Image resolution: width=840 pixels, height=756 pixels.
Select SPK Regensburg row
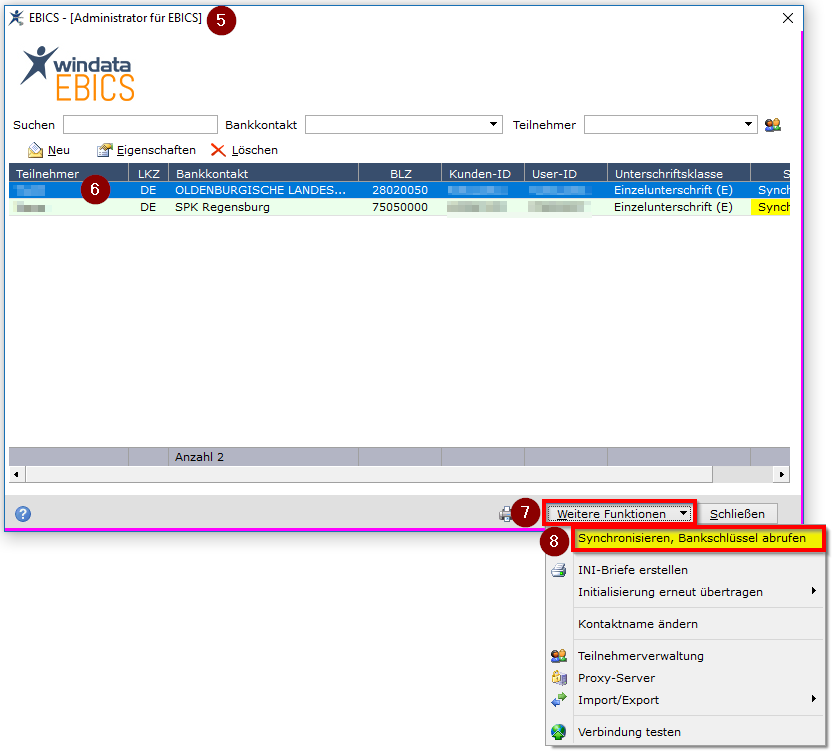click(400, 207)
